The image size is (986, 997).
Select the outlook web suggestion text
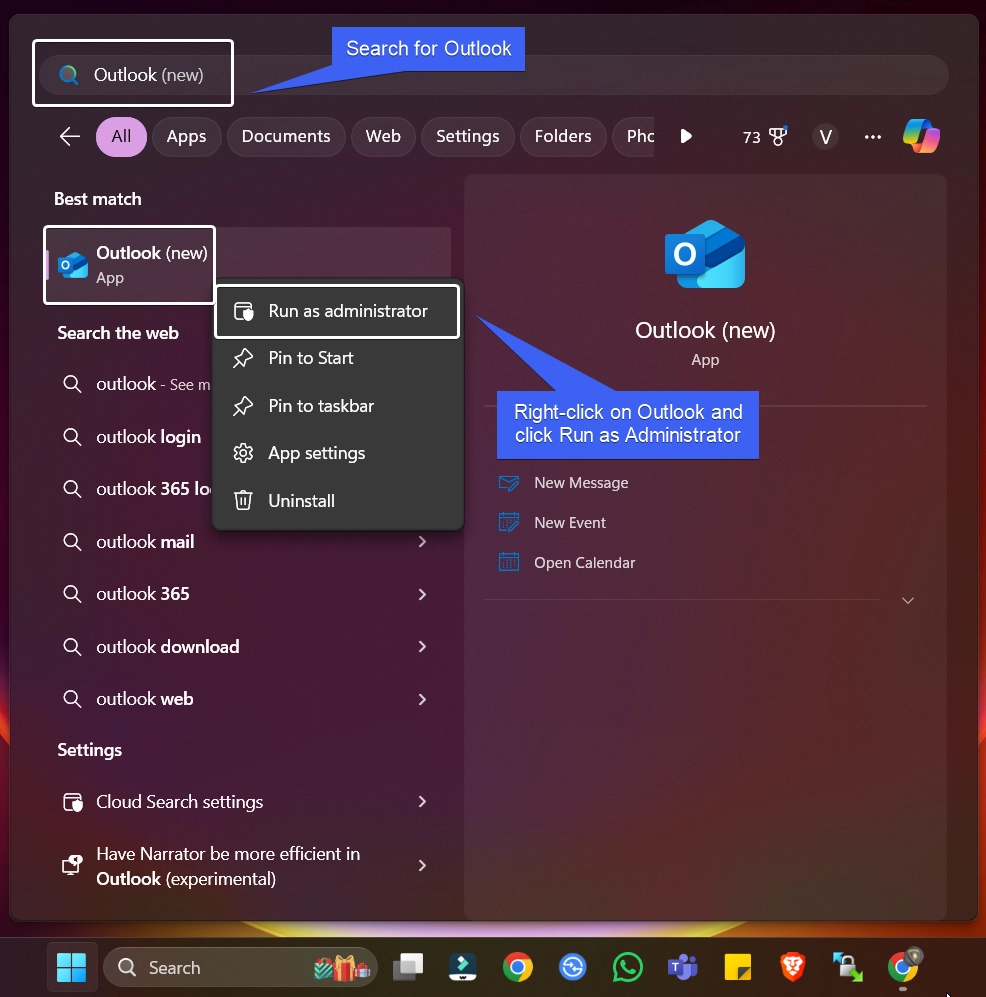(x=145, y=699)
